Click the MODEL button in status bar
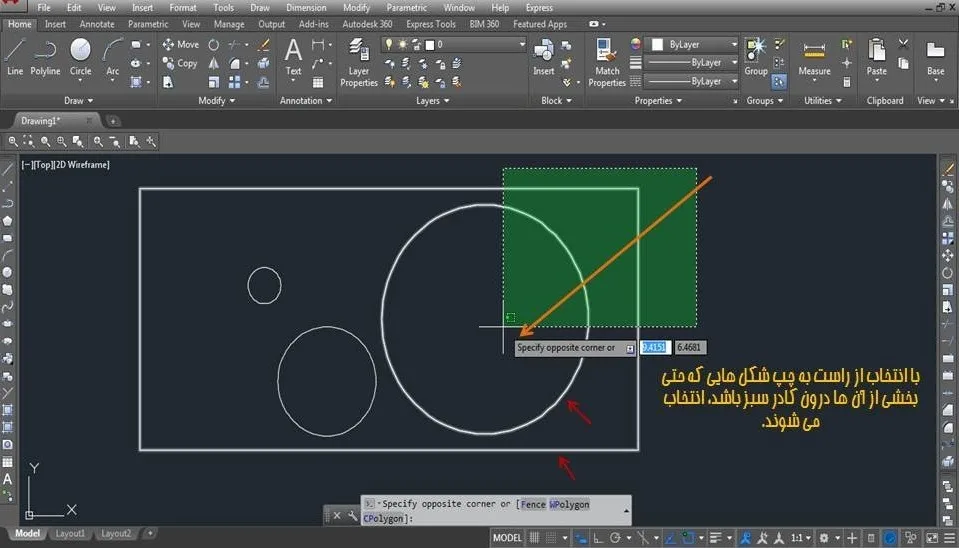 [507, 538]
